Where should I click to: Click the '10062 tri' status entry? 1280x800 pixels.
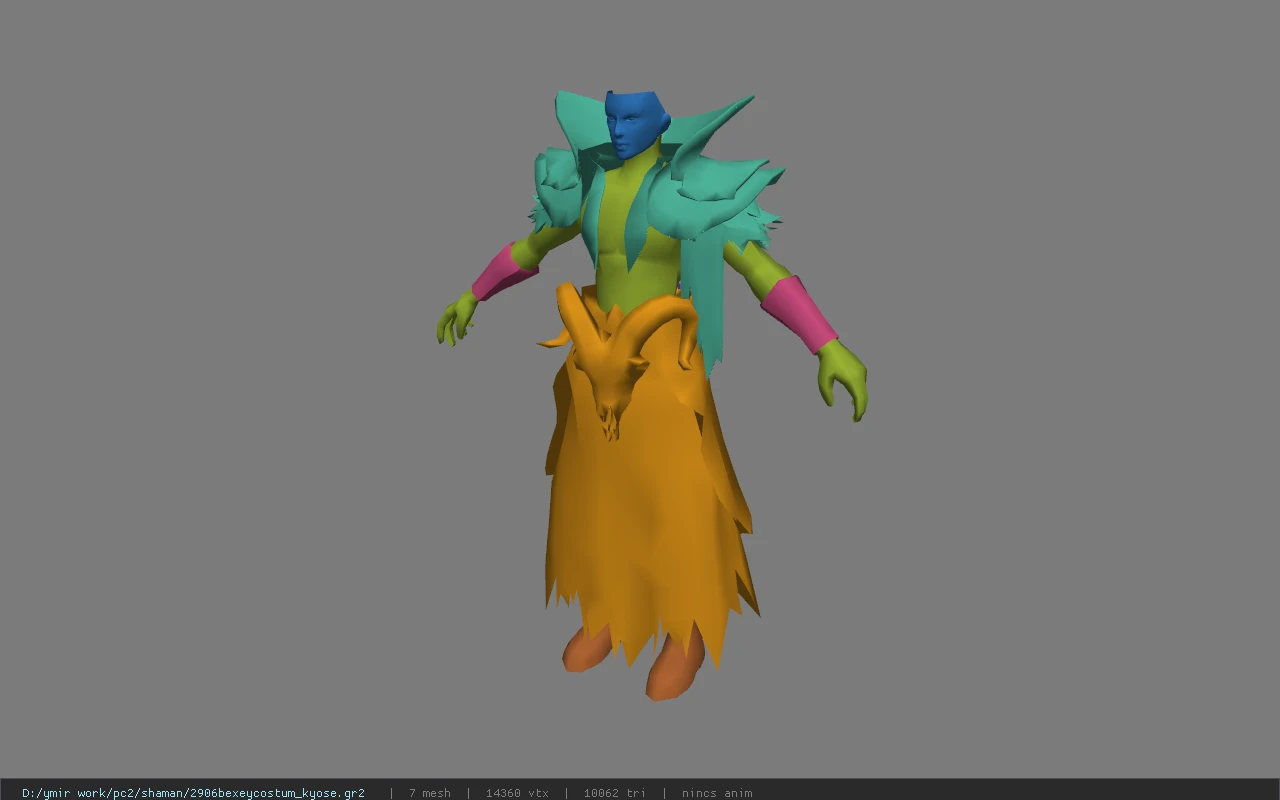[614, 793]
